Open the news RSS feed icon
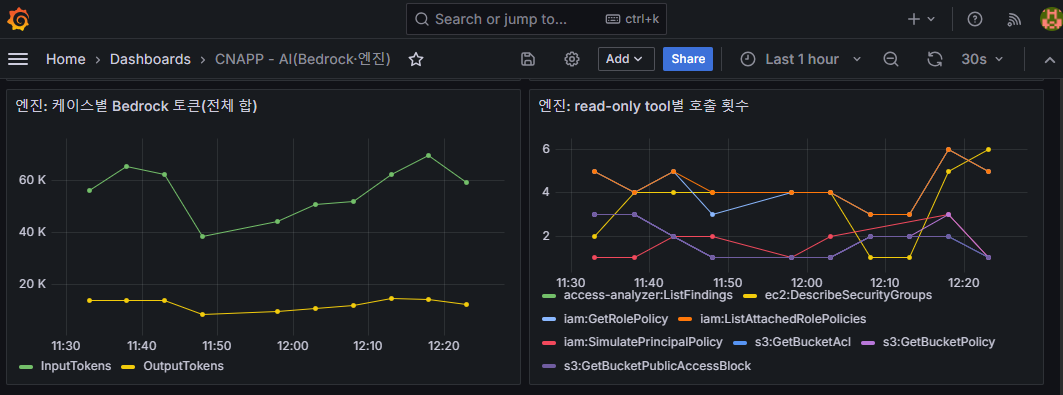 coord(1014,20)
